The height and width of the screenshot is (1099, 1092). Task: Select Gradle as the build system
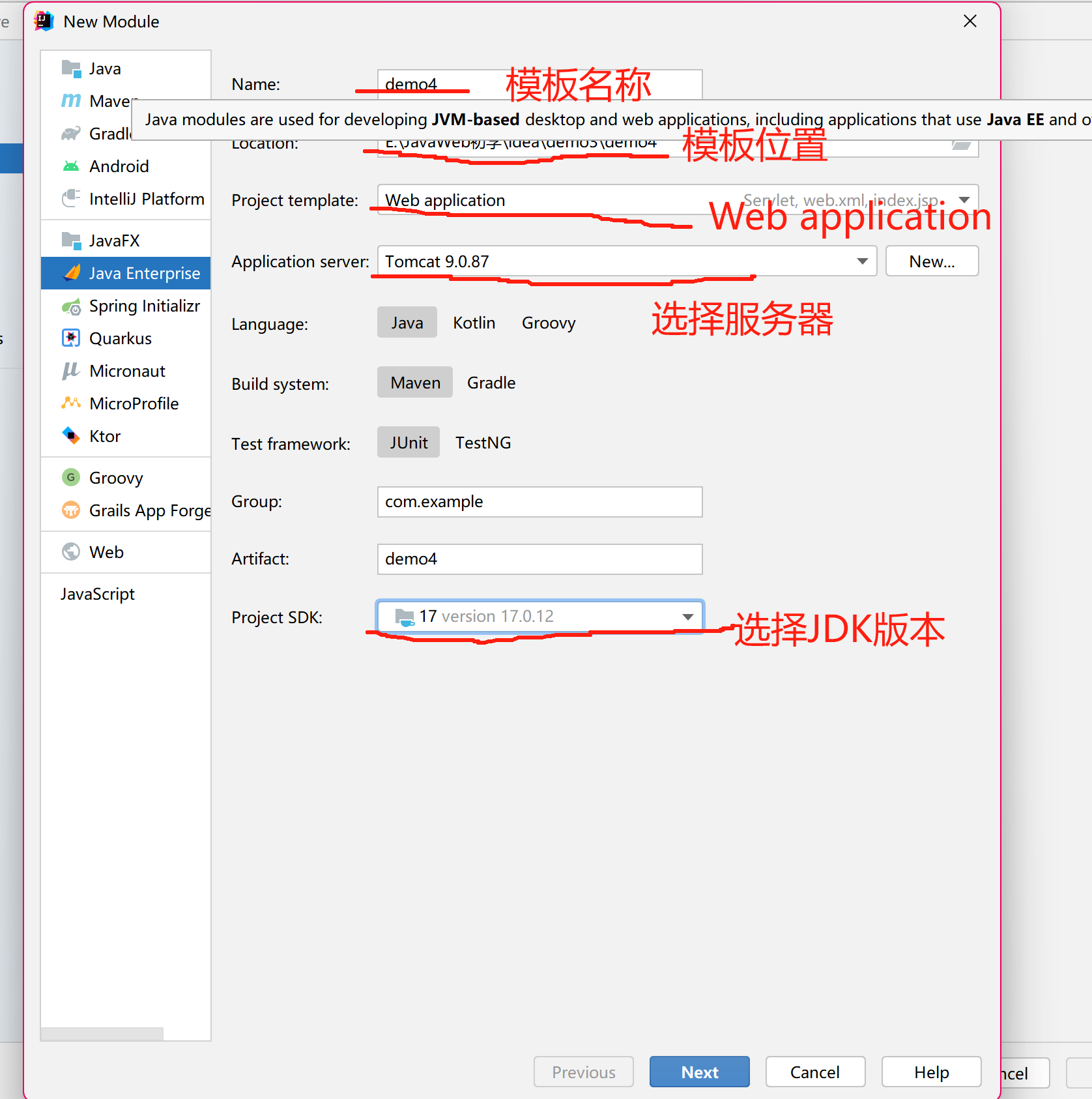(x=491, y=383)
